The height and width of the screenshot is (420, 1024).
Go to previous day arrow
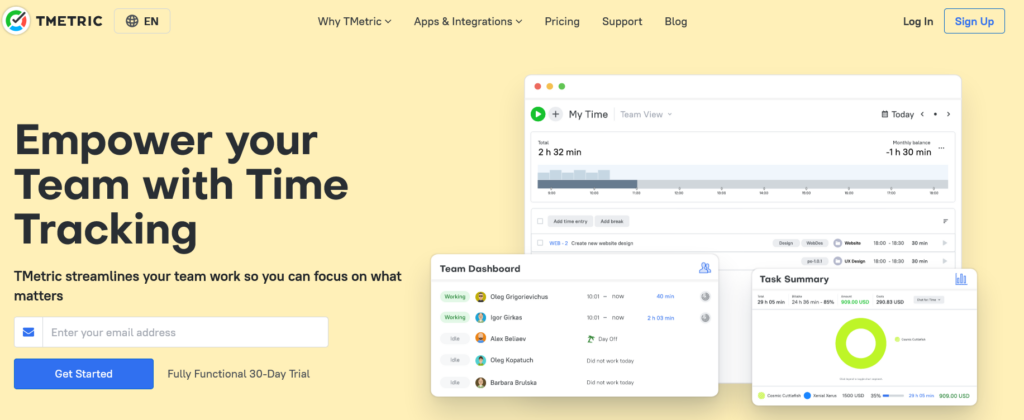point(922,114)
